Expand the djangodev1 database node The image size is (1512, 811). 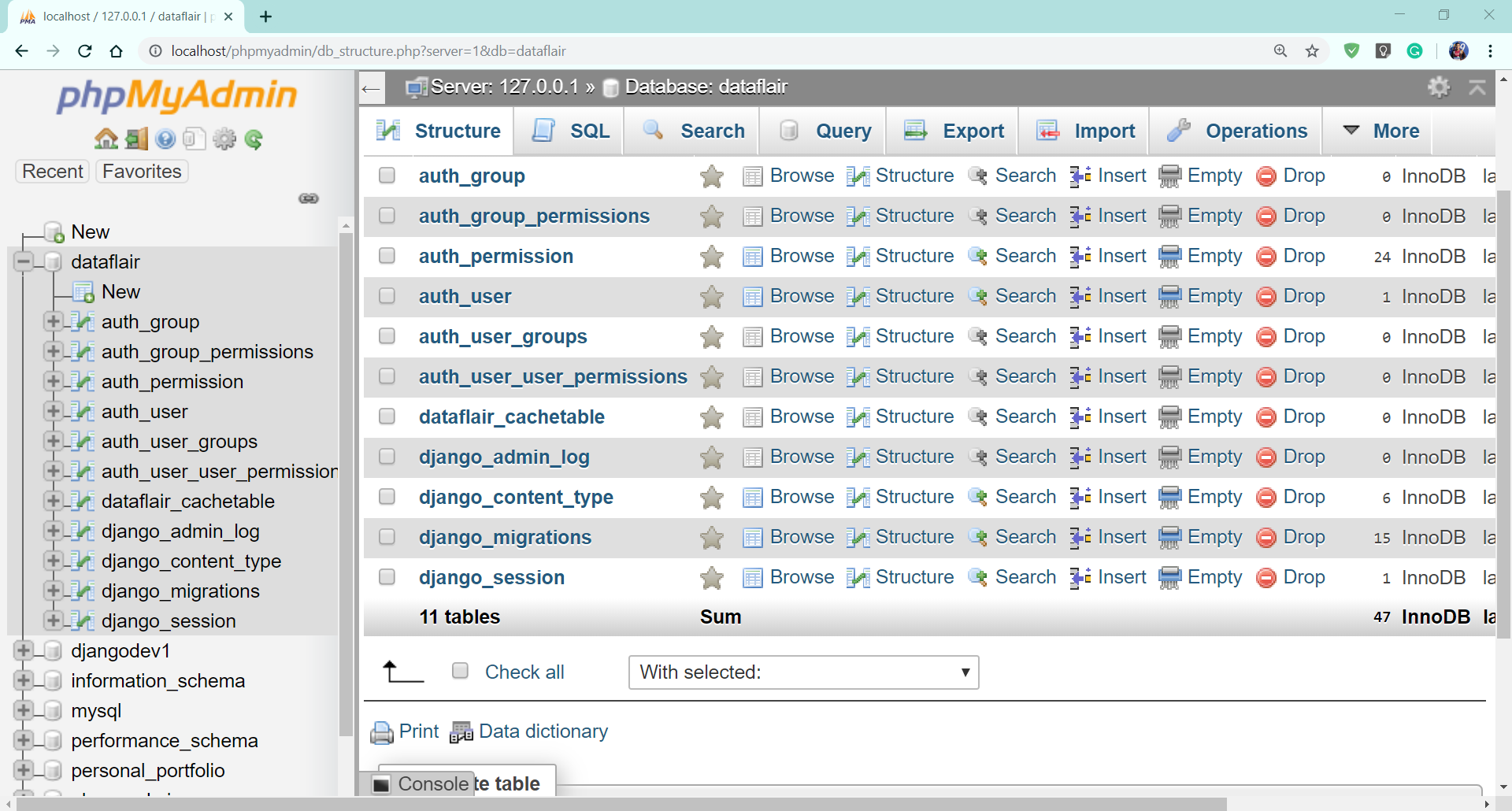(24, 650)
